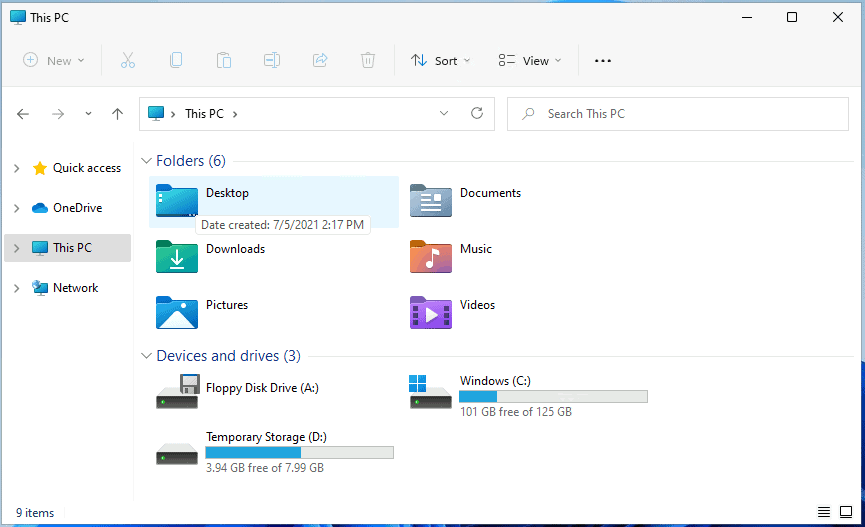Select the Documents folder icon
The image size is (865, 527).
pyautogui.click(x=431, y=200)
